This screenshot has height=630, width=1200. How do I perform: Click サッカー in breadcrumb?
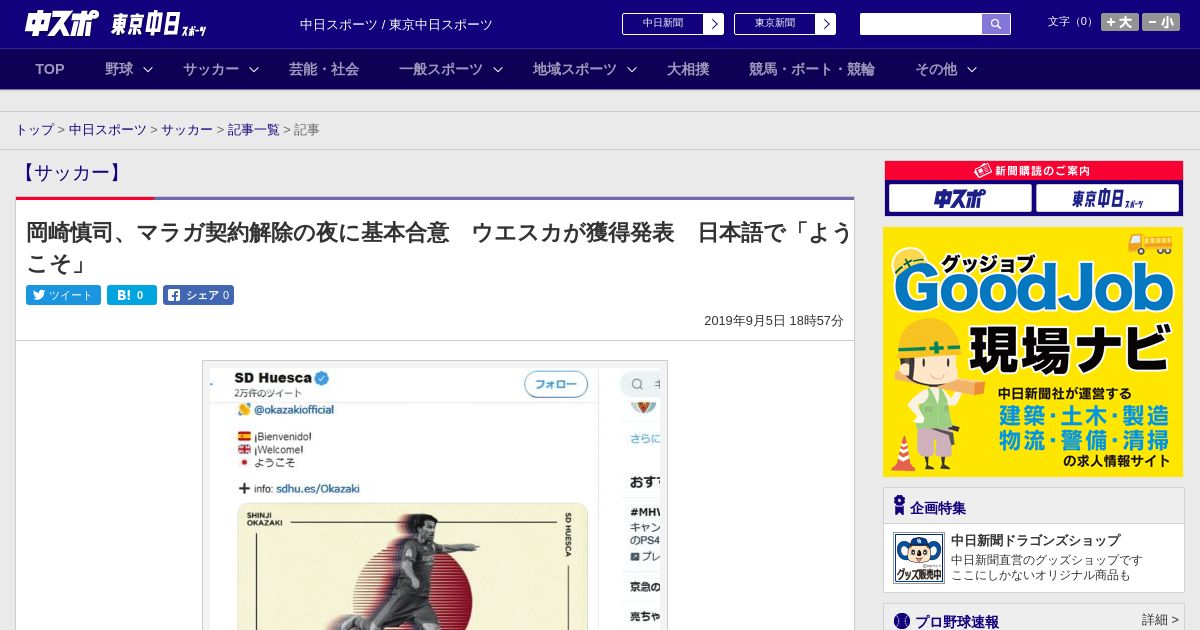click(x=187, y=130)
